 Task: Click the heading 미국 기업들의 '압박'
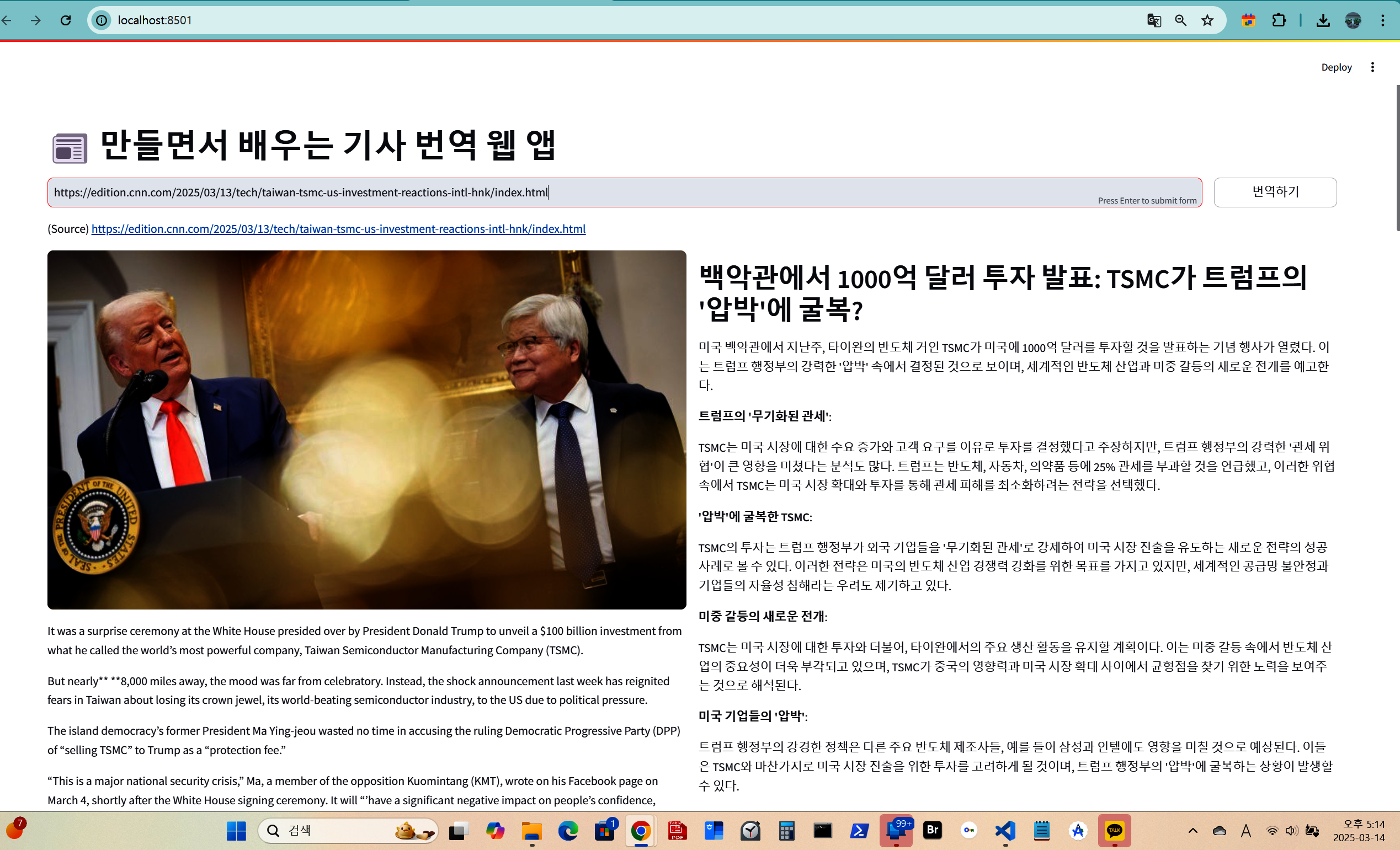[x=753, y=716]
